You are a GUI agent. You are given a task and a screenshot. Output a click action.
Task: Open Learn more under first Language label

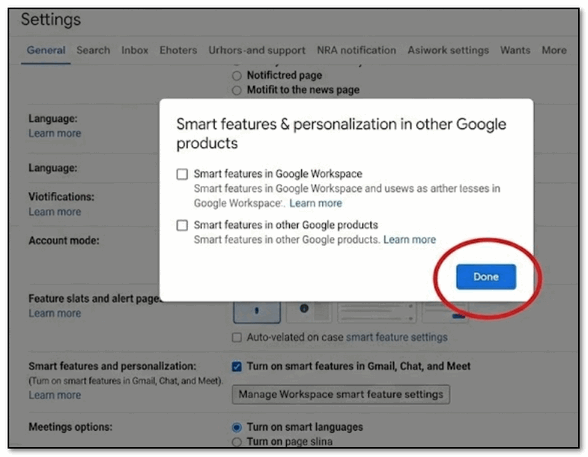[55, 133]
